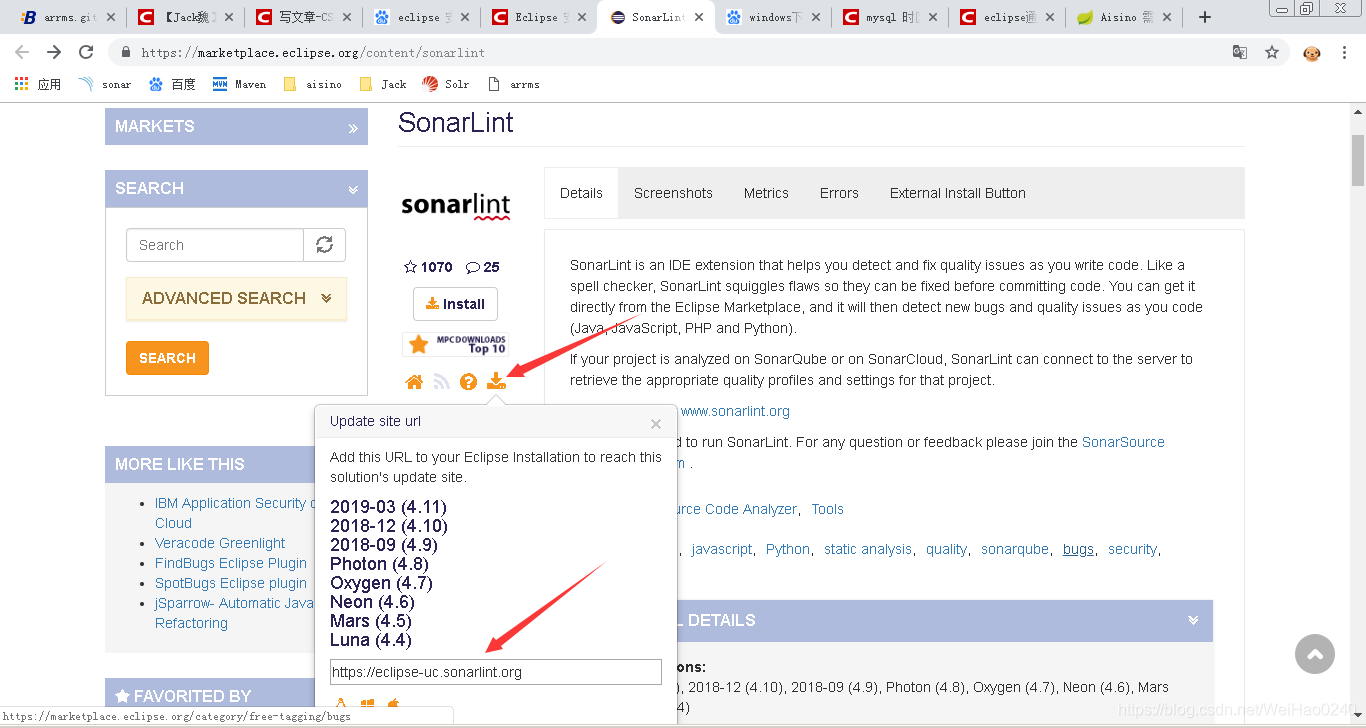Click the '2019-03 (4.11)' version text
The height and width of the screenshot is (728, 1366).
(388, 507)
